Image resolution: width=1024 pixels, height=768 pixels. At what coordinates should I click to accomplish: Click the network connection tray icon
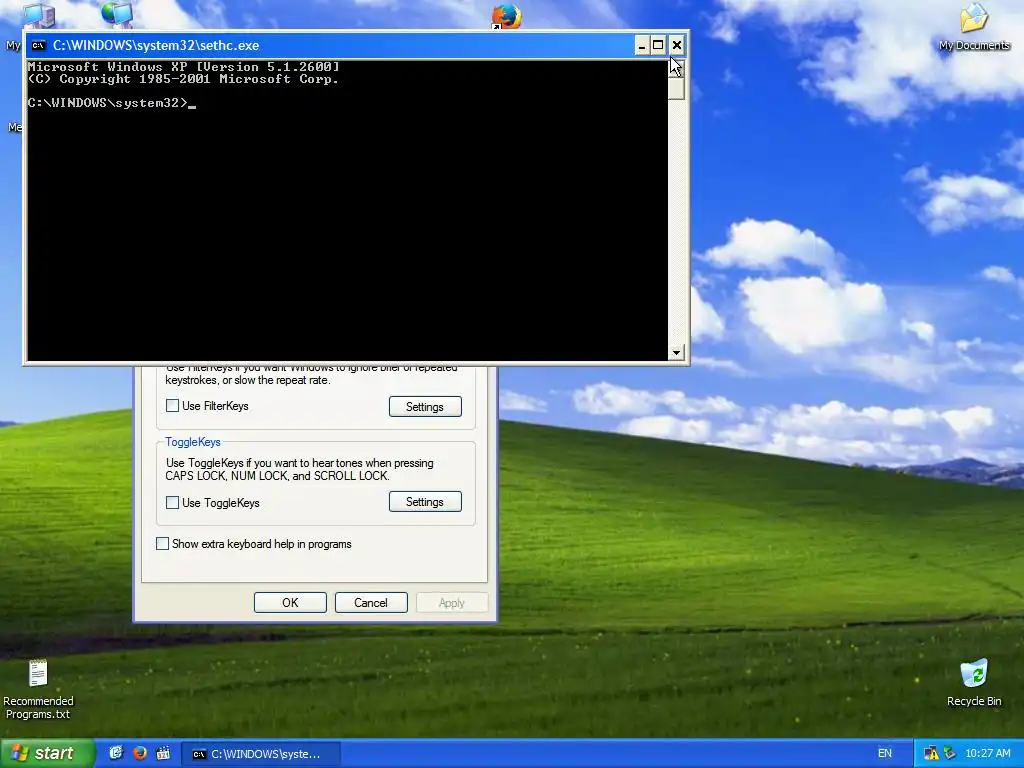(x=949, y=753)
